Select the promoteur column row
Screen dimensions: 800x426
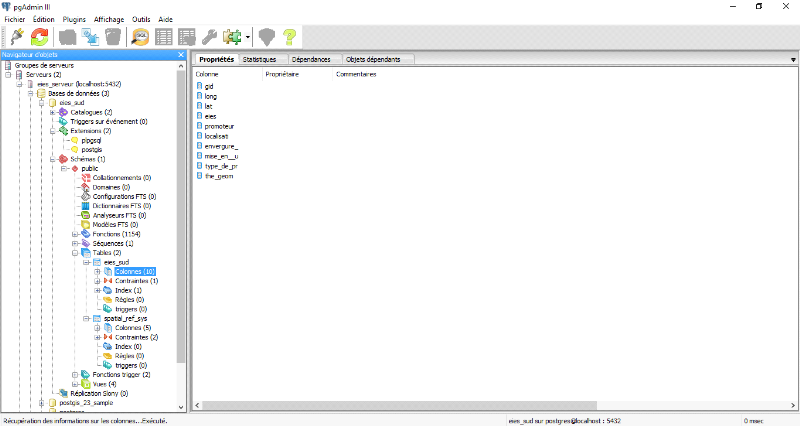(x=219, y=127)
